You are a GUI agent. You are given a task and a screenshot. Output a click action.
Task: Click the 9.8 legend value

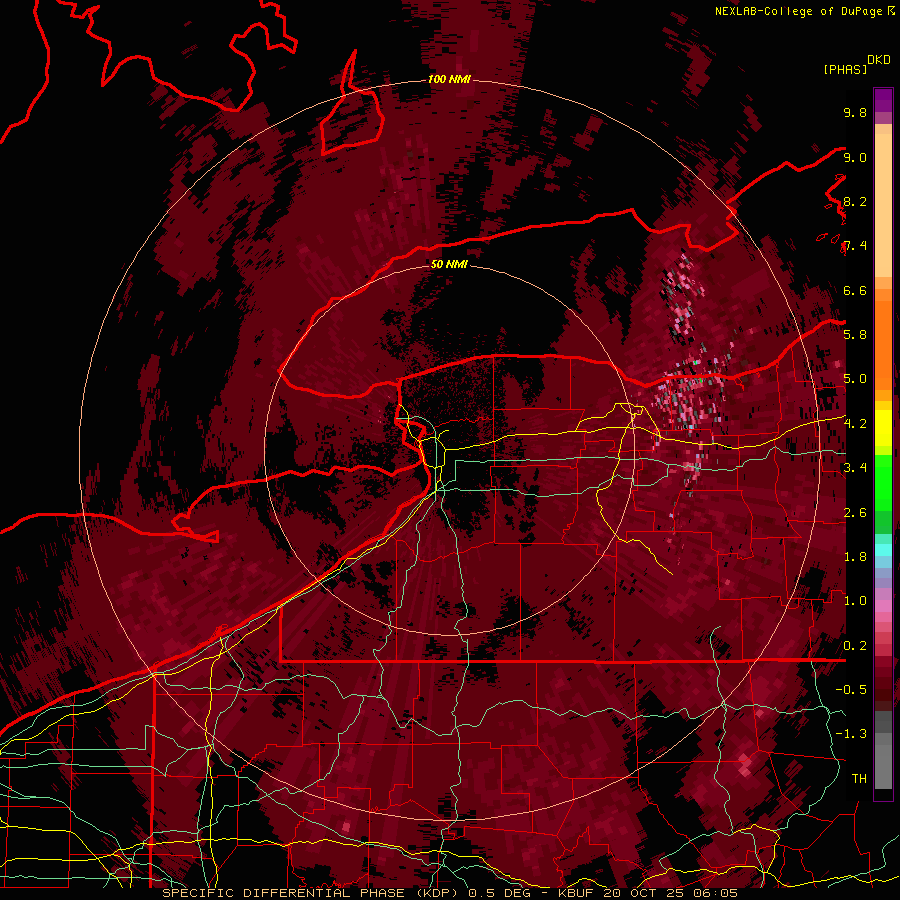coord(855,112)
